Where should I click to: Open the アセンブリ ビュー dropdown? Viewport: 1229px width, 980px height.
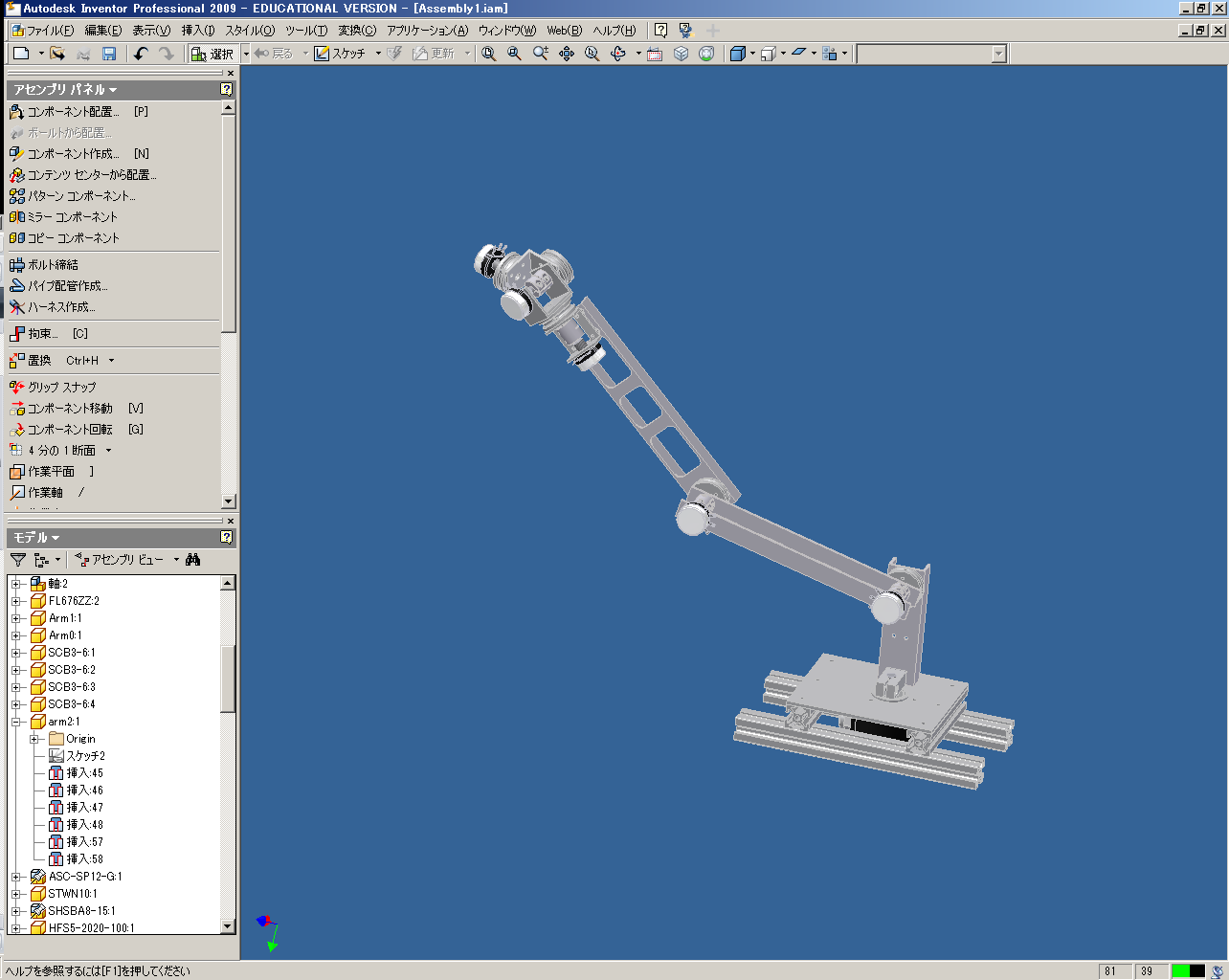[x=127, y=560]
